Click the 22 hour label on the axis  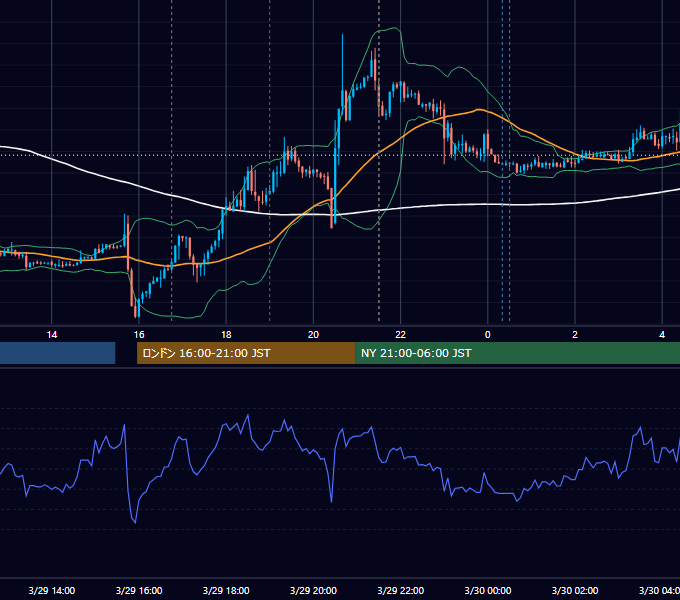(400, 335)
